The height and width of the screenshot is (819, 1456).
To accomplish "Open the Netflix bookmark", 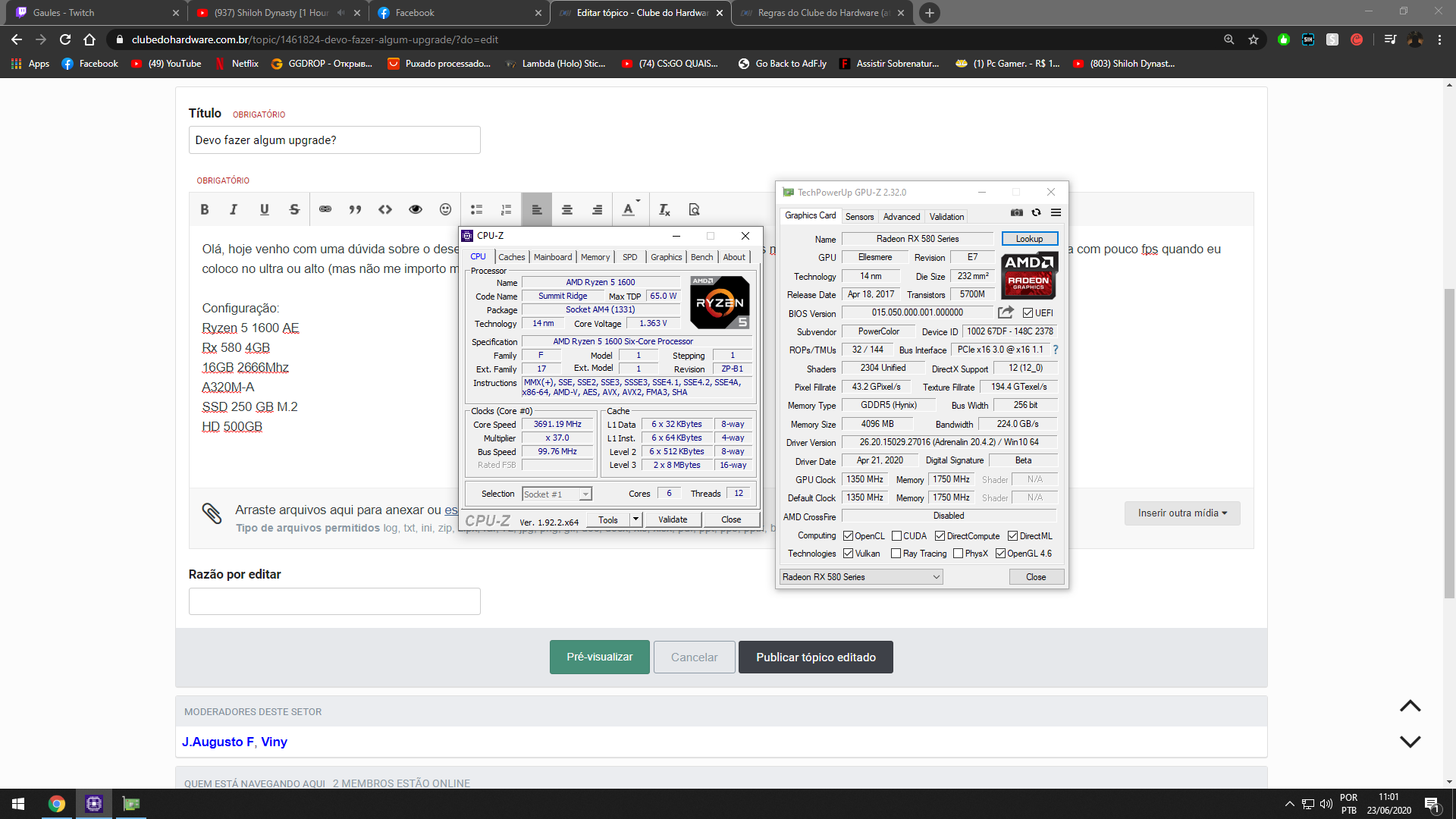I will [x=237, y=64].
